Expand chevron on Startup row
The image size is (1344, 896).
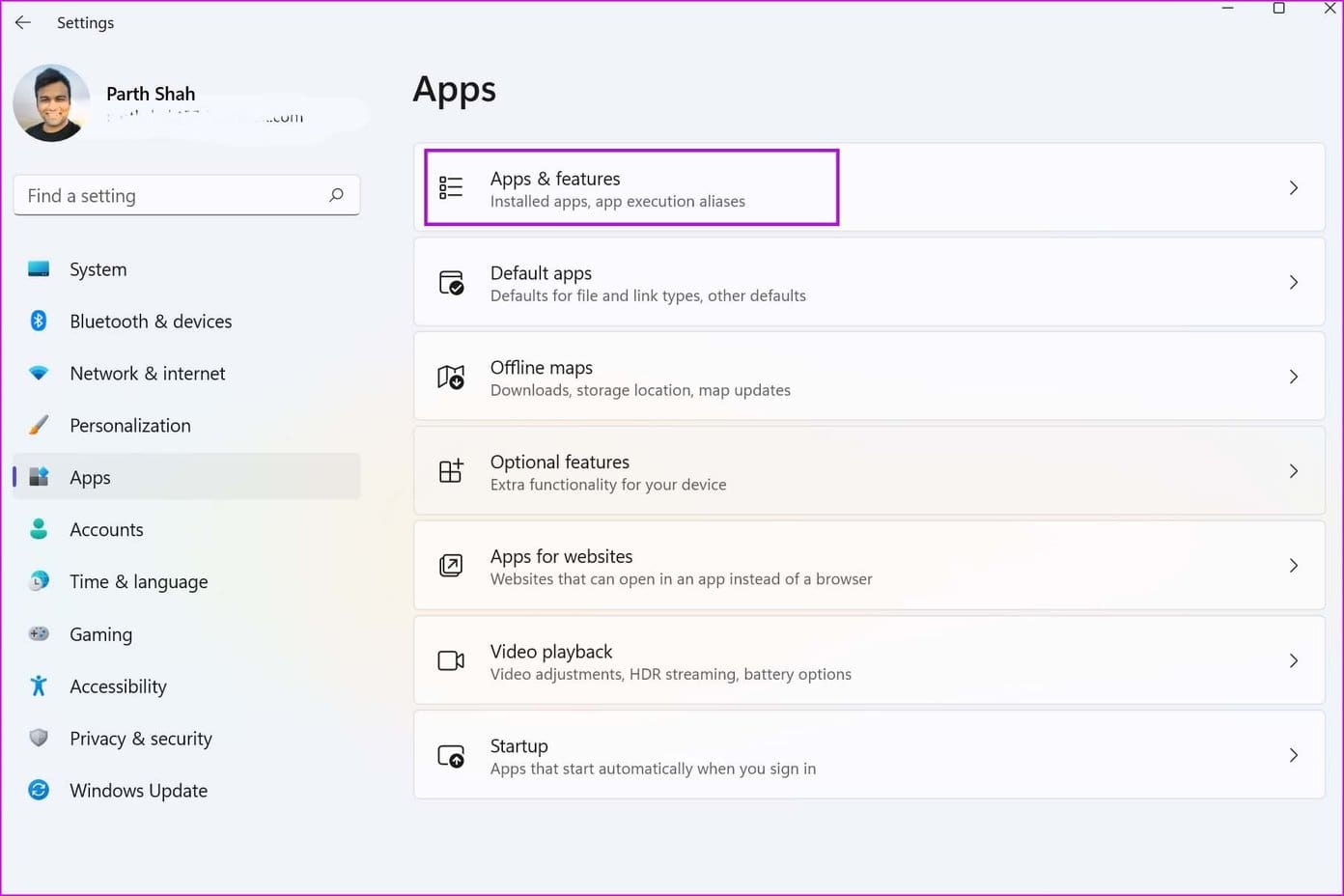(x=1294, y=755)
